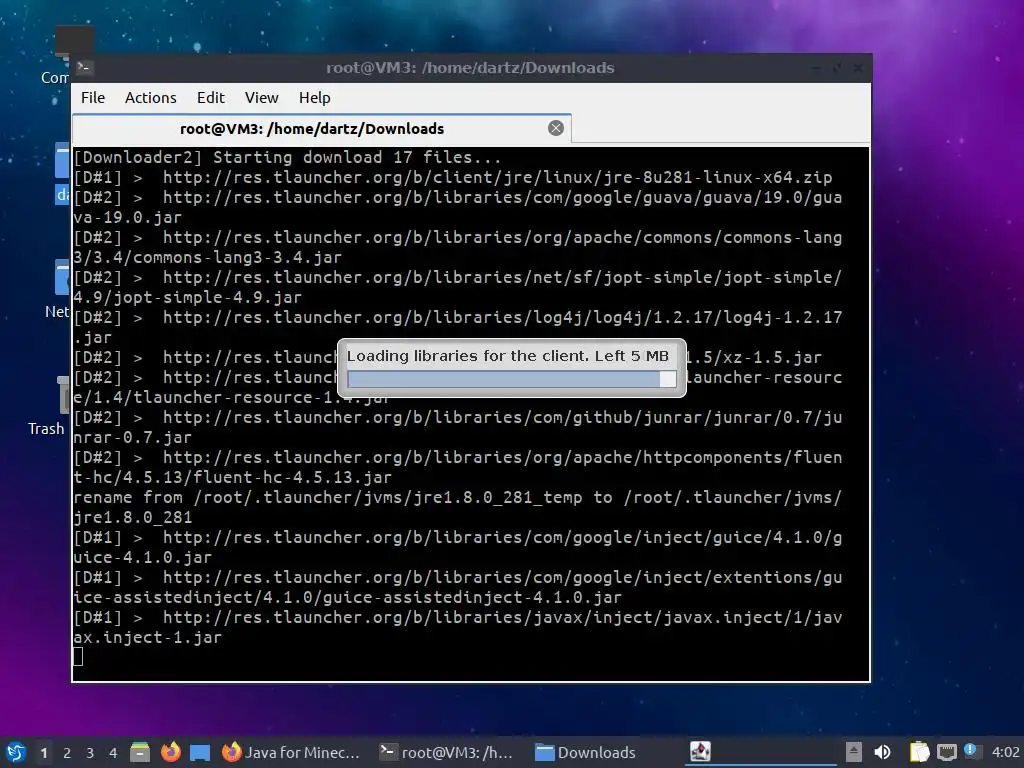
Task: Open the View menu
Action: pyautogui.click(x=261, y=97)
